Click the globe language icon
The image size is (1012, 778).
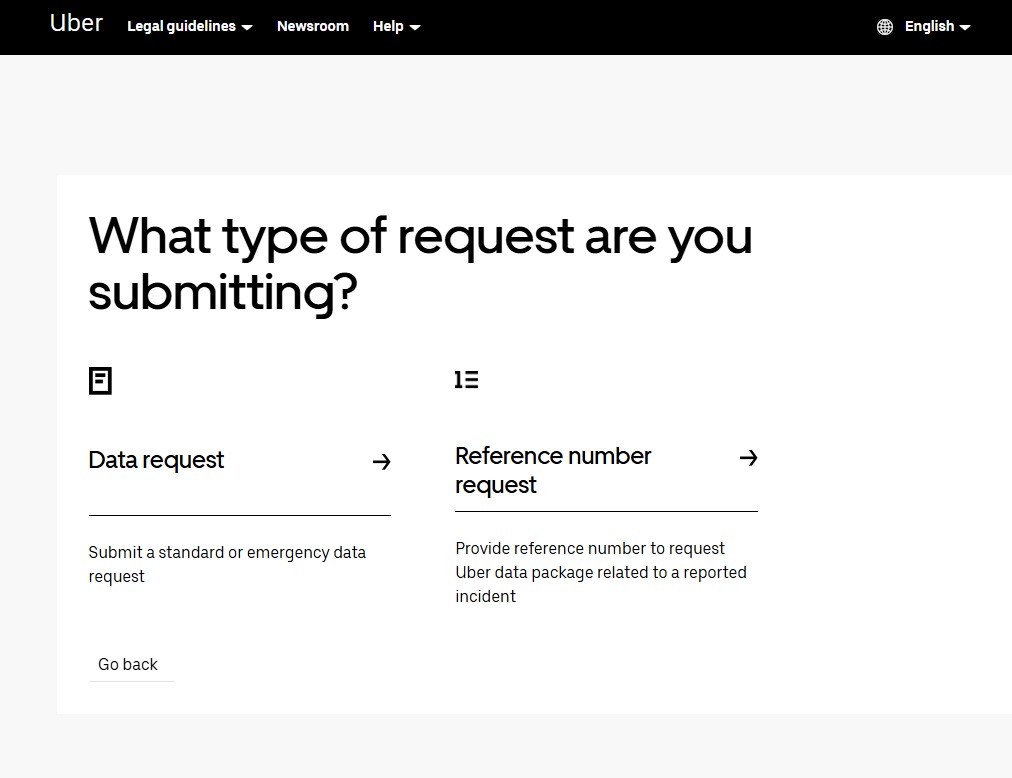(885, 26)
